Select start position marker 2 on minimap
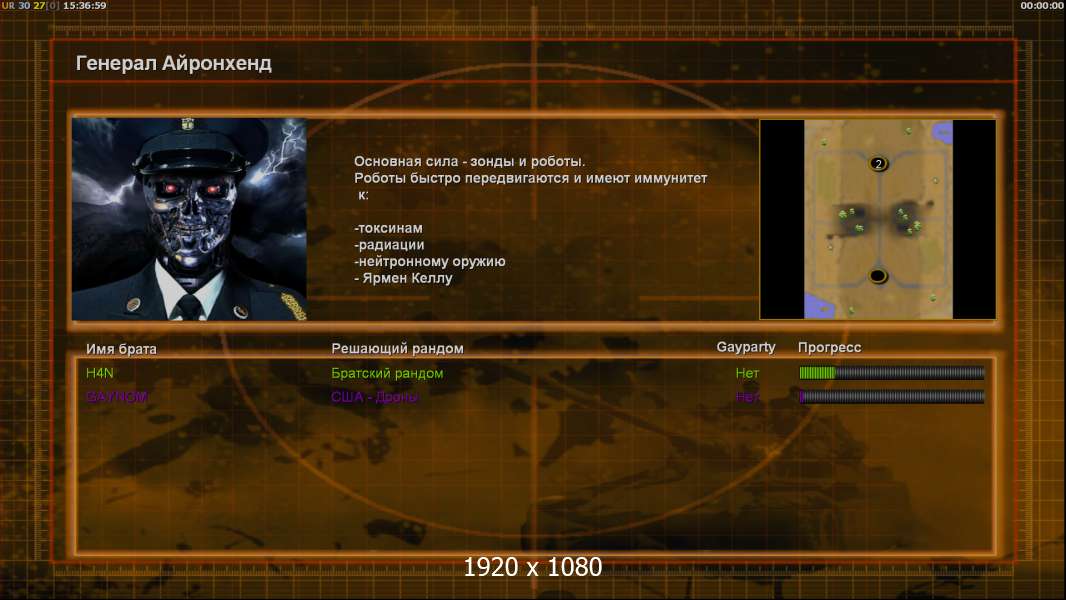The width and height of the screenshot is (1066, 600). tap(878, 164)
